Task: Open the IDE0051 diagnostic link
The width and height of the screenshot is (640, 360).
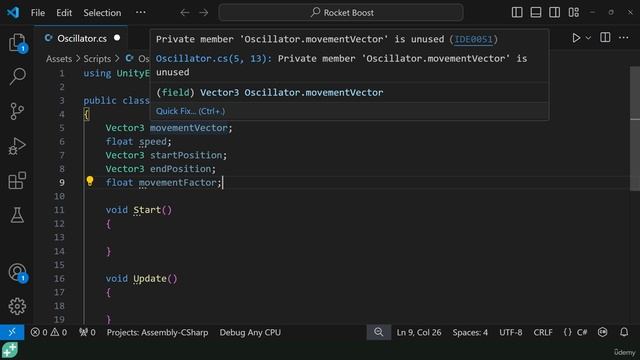Action: pyautogui.click(x=473, y=39)
